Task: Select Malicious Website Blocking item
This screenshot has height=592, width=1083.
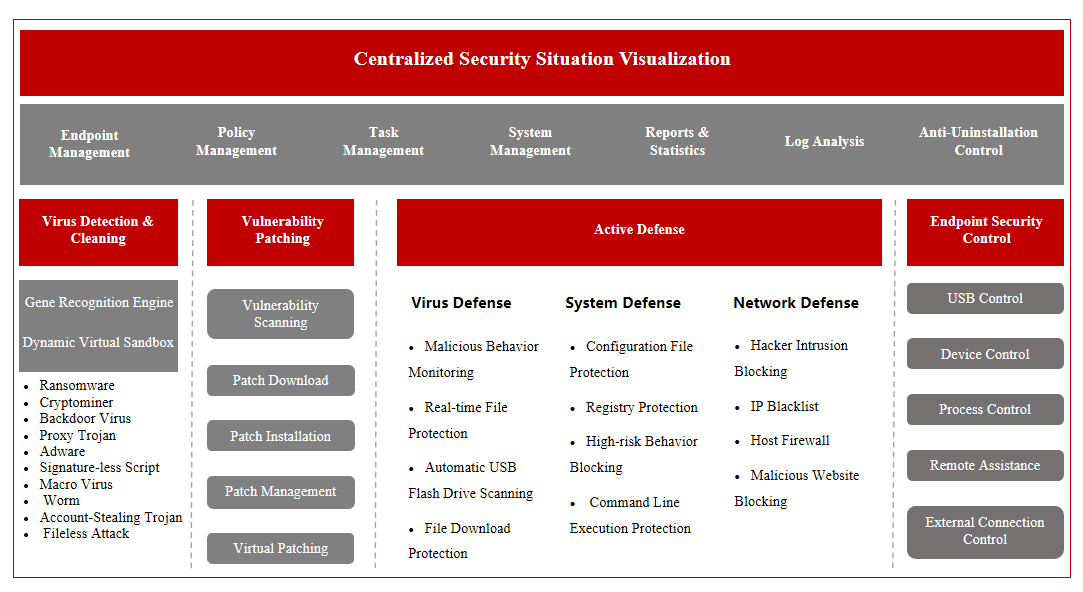Action: tap(797, 488)
